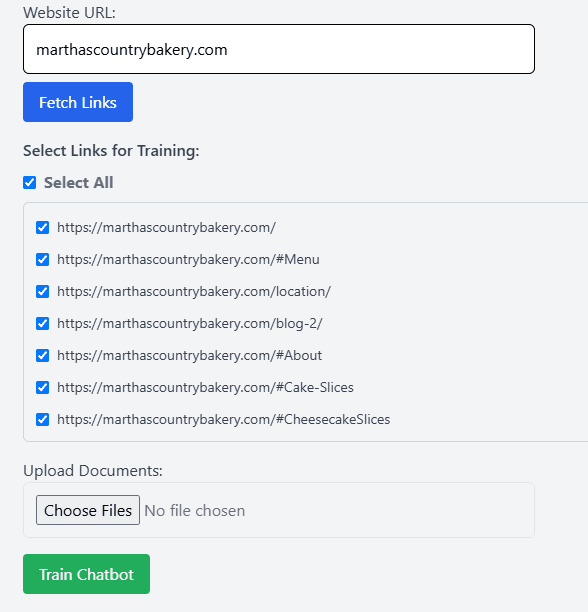The image size is (588, 612).
Task: Click the #Cake-Slices URL text
Action: click(x=205, y=387)
